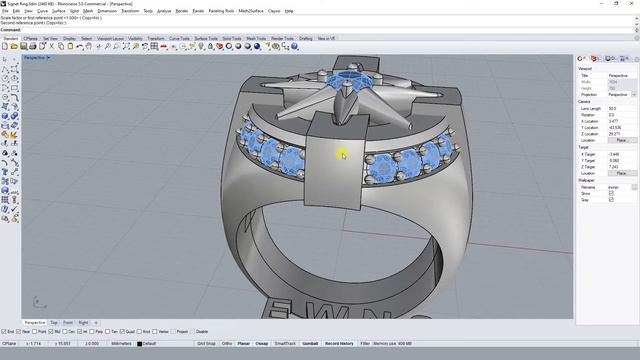Toggle Record History in status bar

tap(339, 344)
